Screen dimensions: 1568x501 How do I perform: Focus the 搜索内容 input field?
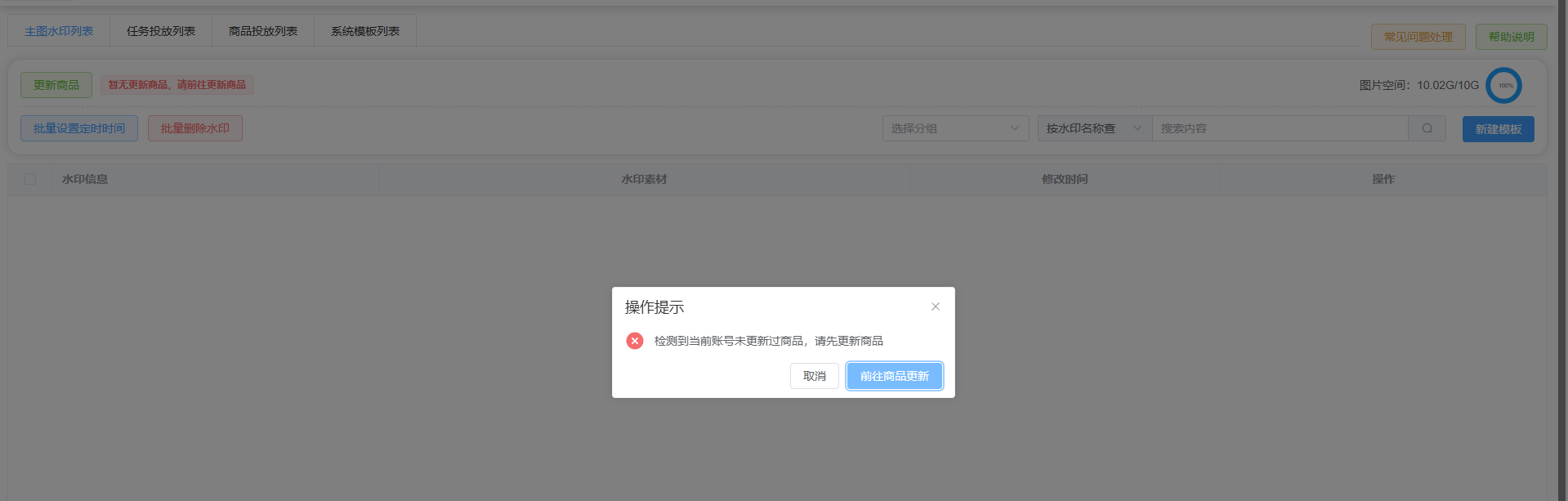coord(1279,128)
